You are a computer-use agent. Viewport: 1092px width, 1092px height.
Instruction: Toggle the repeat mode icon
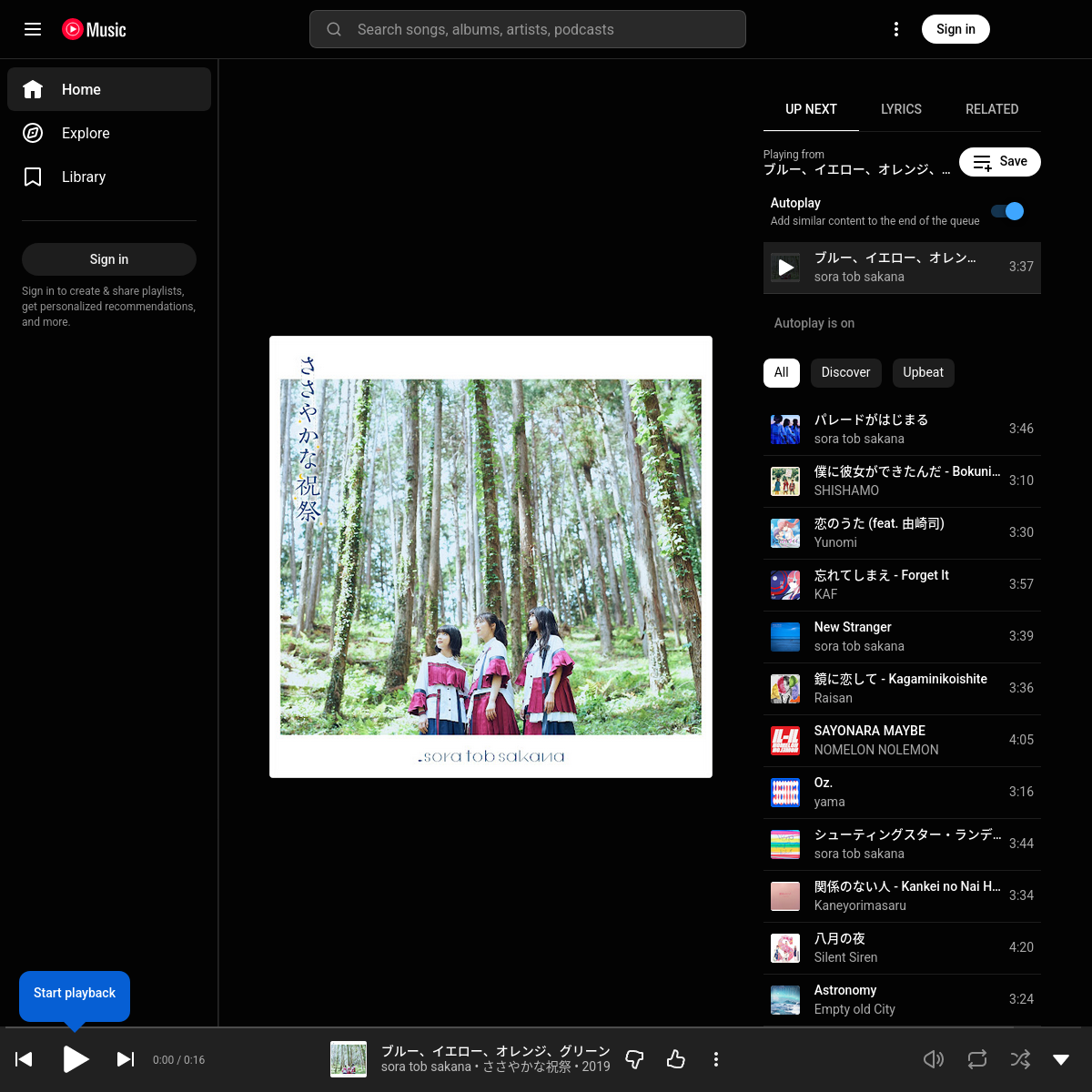[x=977, y=1059]
